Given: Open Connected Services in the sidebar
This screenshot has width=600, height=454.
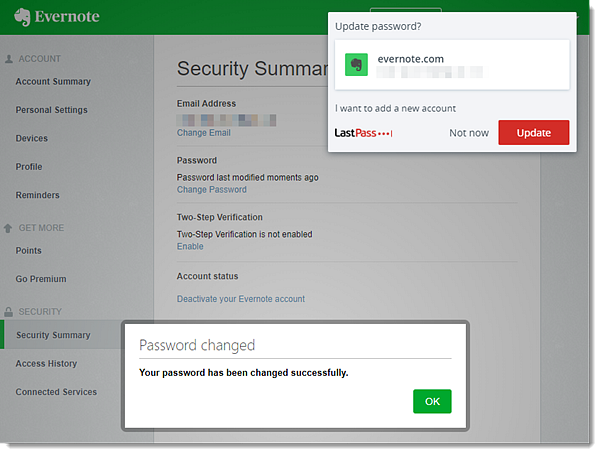Looking at the screenshot, I should (56, 392).
